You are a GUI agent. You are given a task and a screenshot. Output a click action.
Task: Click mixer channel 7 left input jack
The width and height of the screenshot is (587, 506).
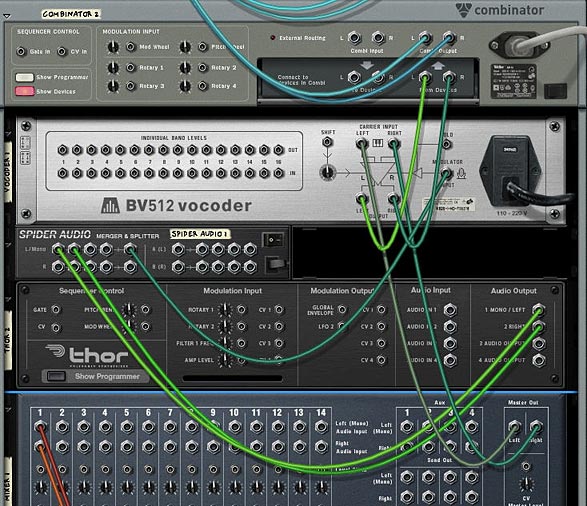(x=170, y=426)
